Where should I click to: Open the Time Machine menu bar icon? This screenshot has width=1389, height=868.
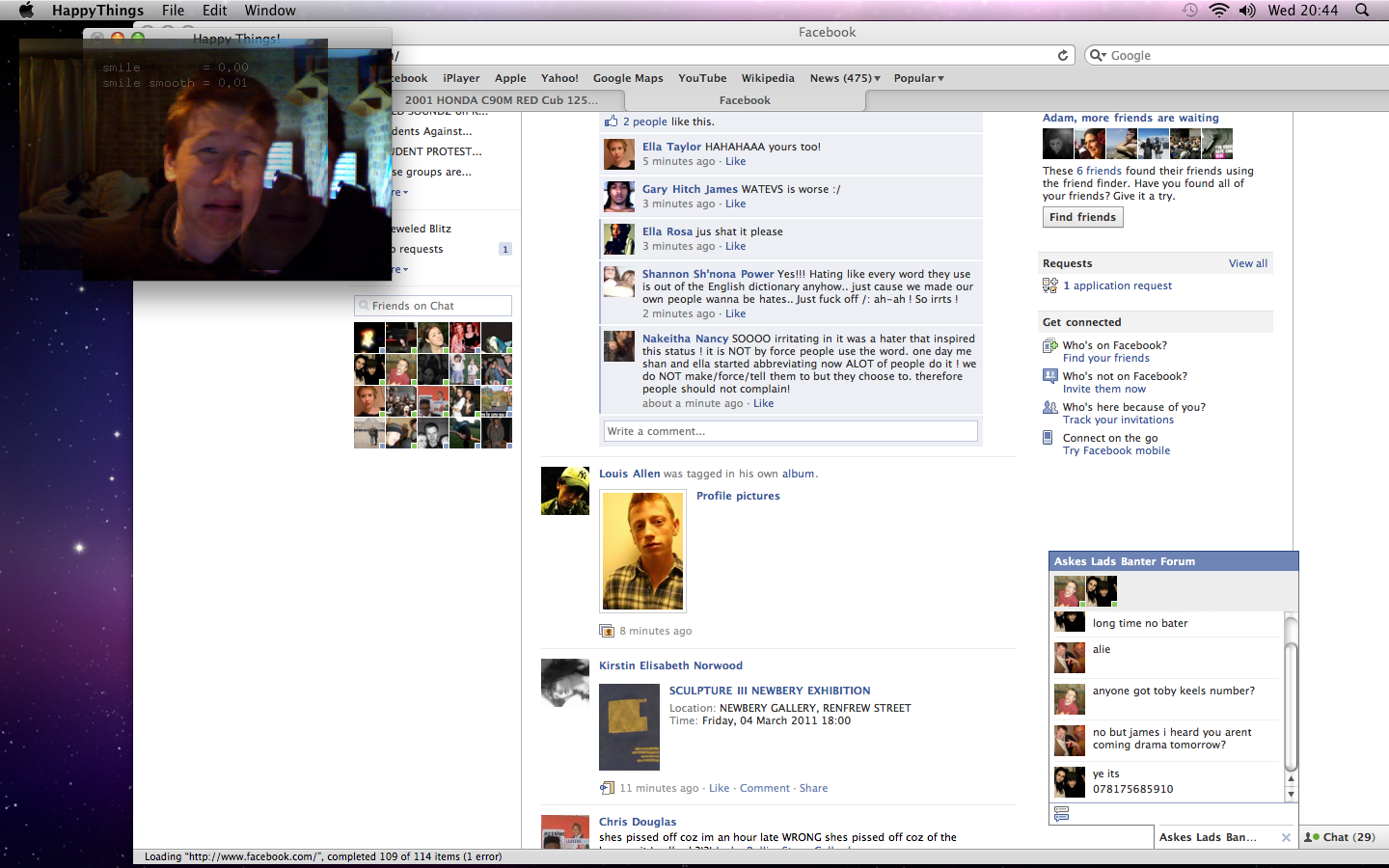point(1190,10)
